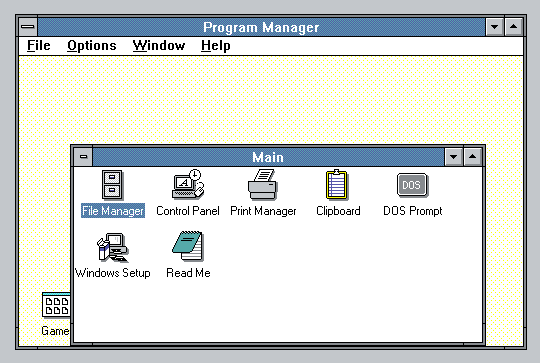
Task: Click the Windows Setup label
Action: [113, 273]
